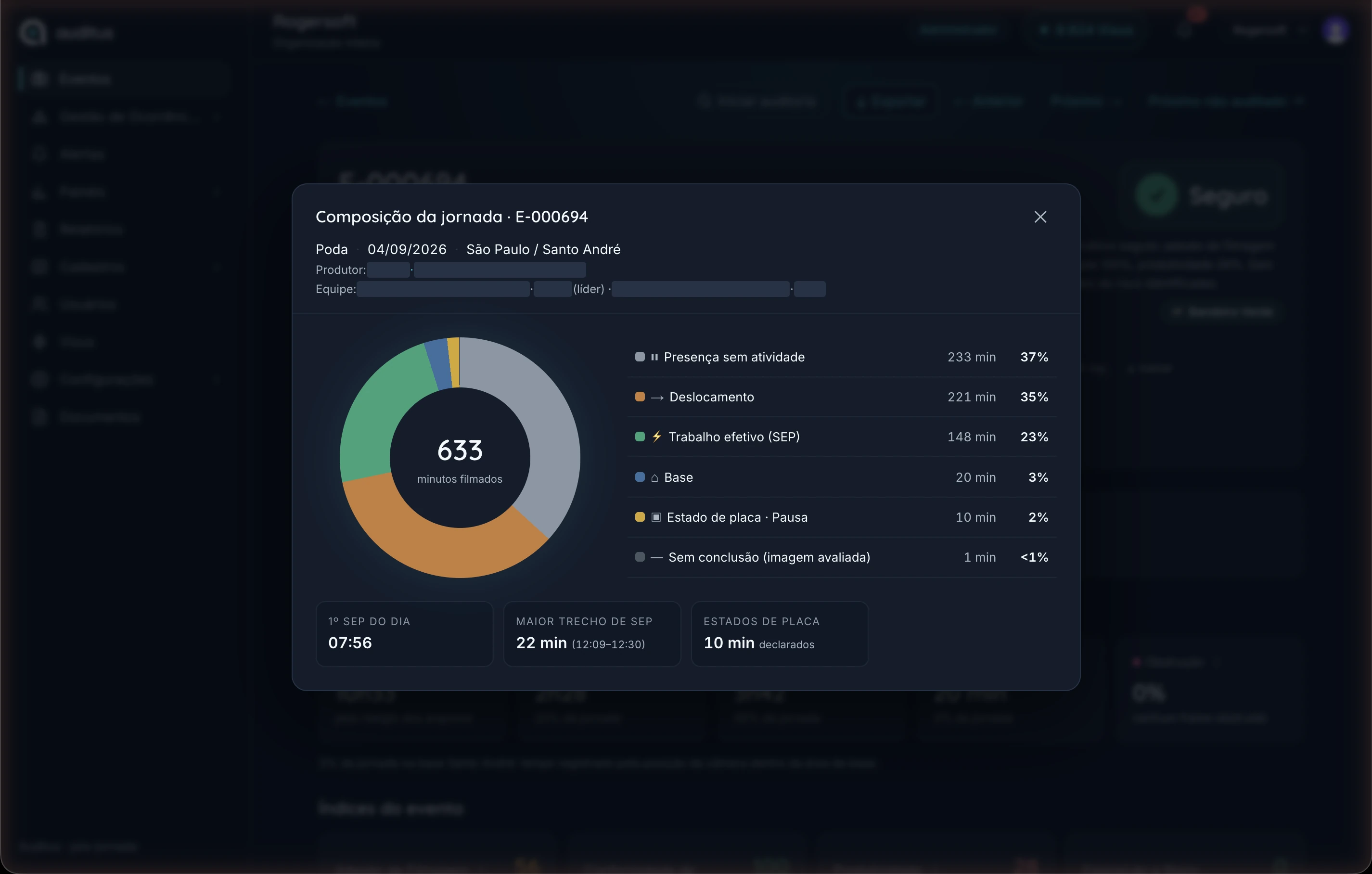This screenshot has height=874, width=1372.
Task: Click 'São Paulo / Santo André' location
Action: pos(543,250)
